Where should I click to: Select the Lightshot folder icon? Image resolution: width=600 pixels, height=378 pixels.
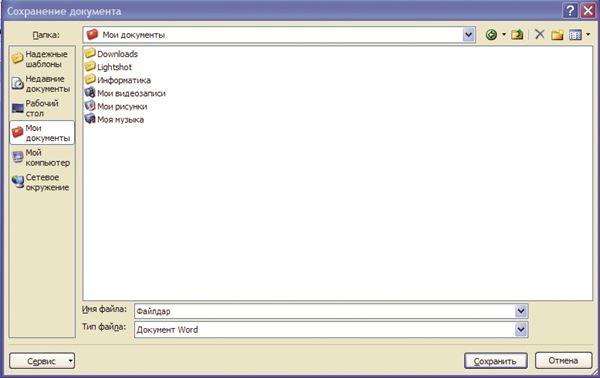click(x=90, y=66)
